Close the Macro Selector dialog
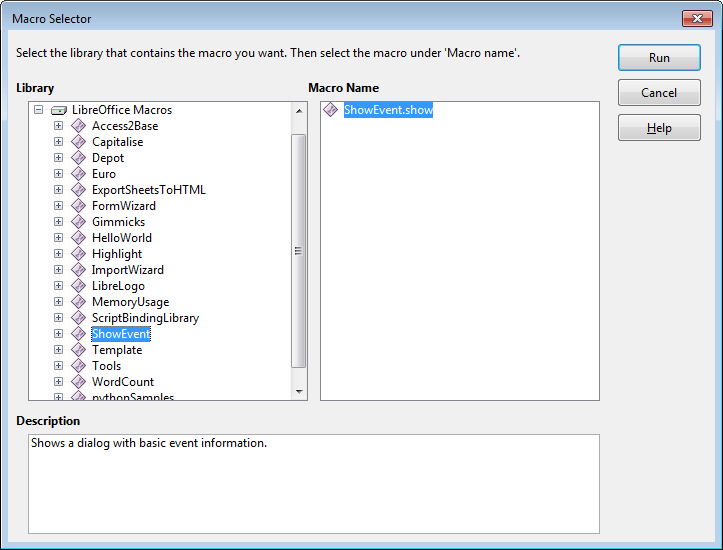 (x=697, y=18)
